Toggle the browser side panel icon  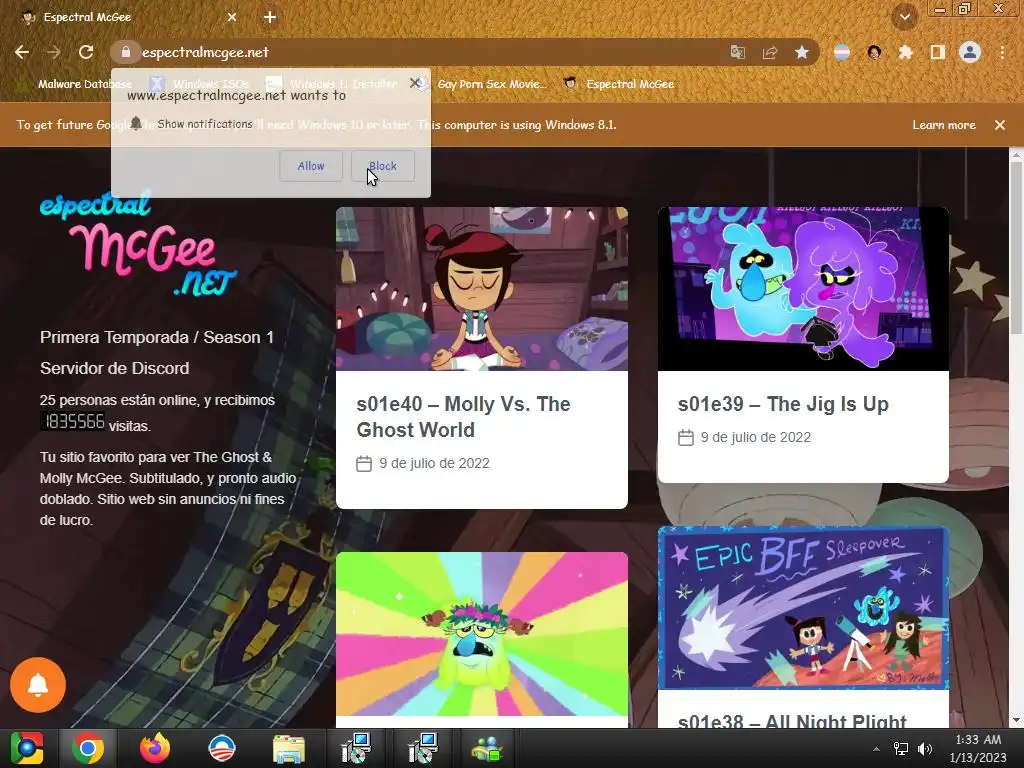coord(938,52)
